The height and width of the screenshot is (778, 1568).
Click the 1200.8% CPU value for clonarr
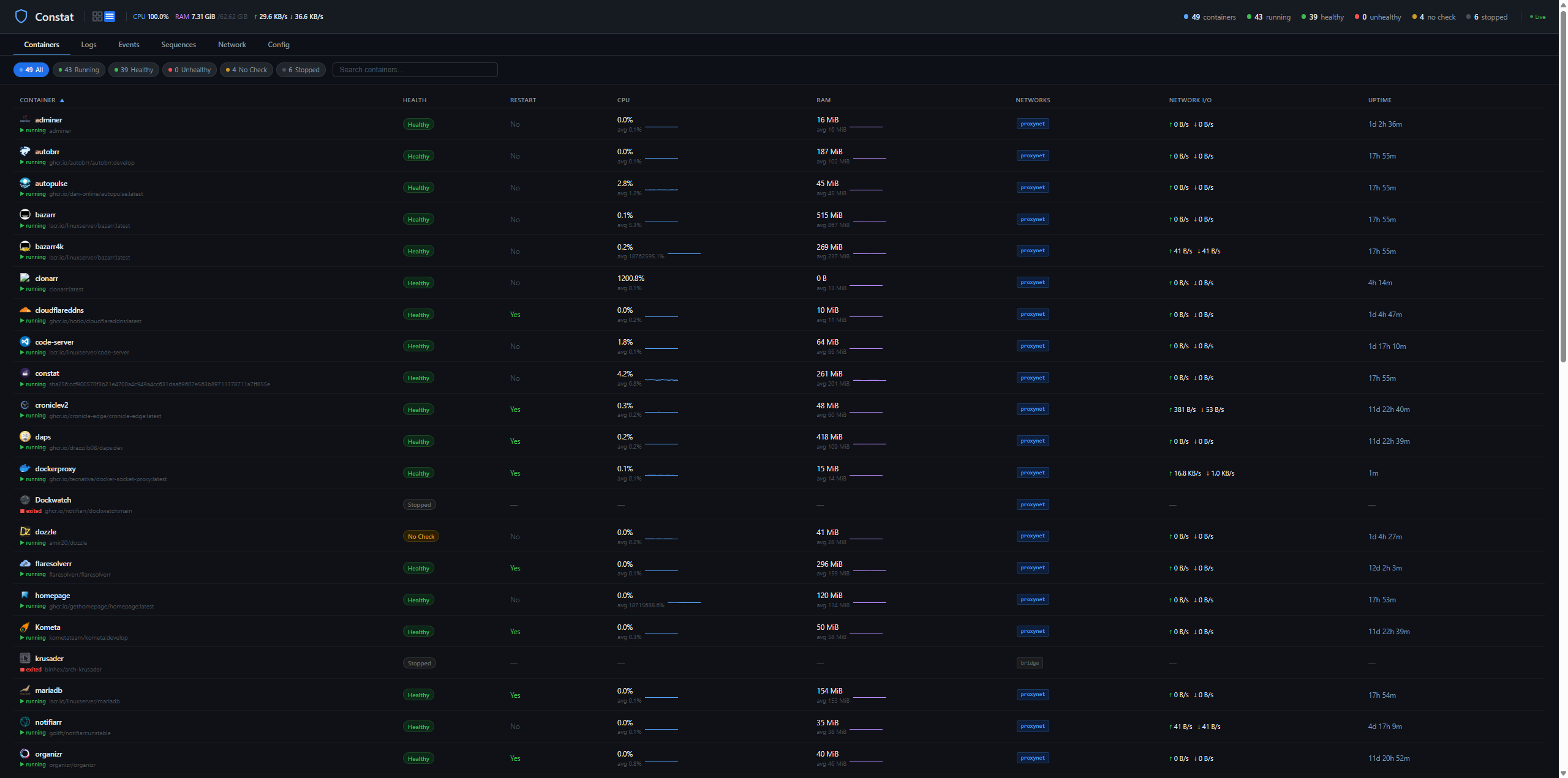[631, 278]
